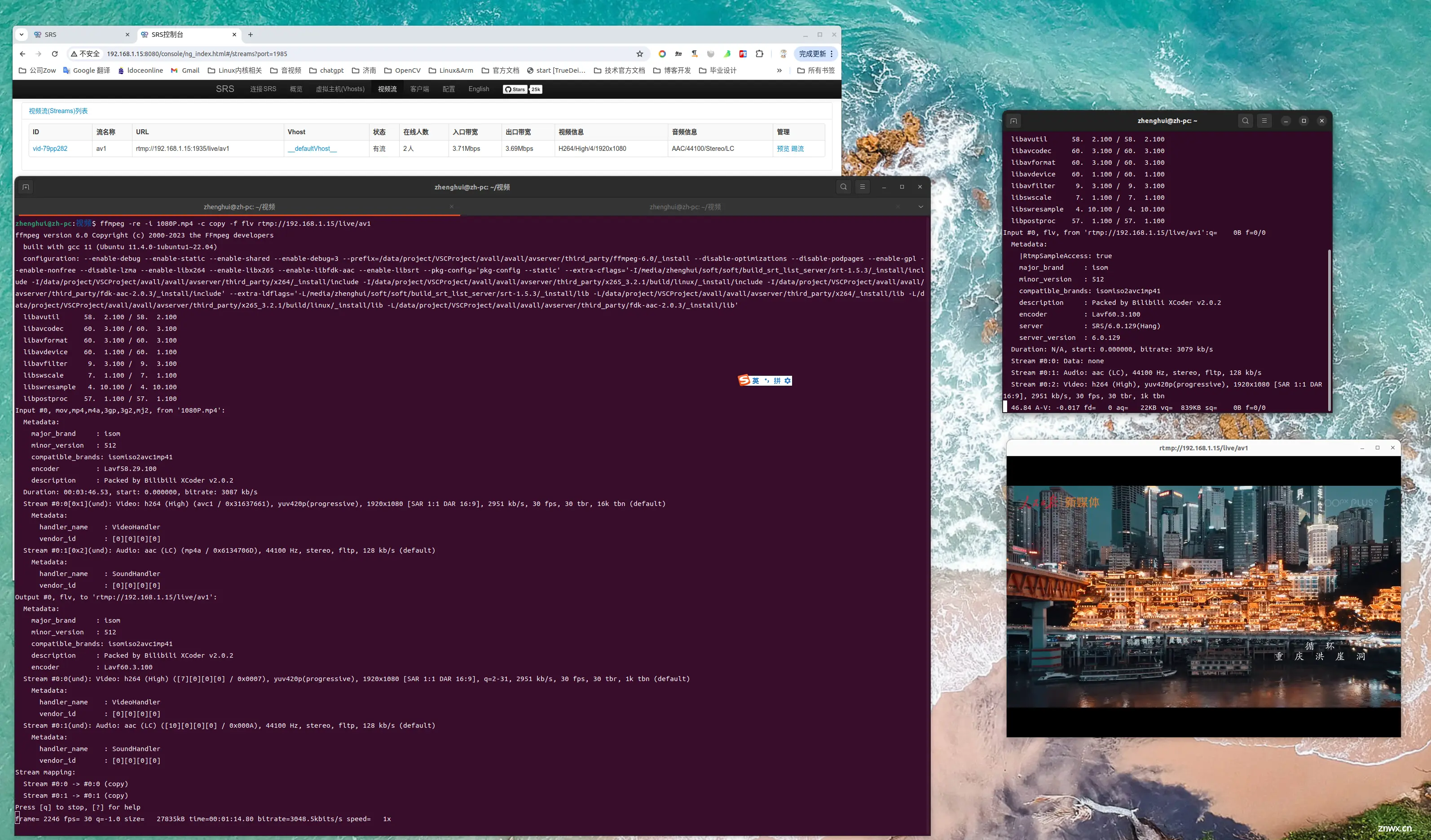Click the new-tab icon in small terminal
Screen dimensions: 1431x840
[x=1013, y=121]
